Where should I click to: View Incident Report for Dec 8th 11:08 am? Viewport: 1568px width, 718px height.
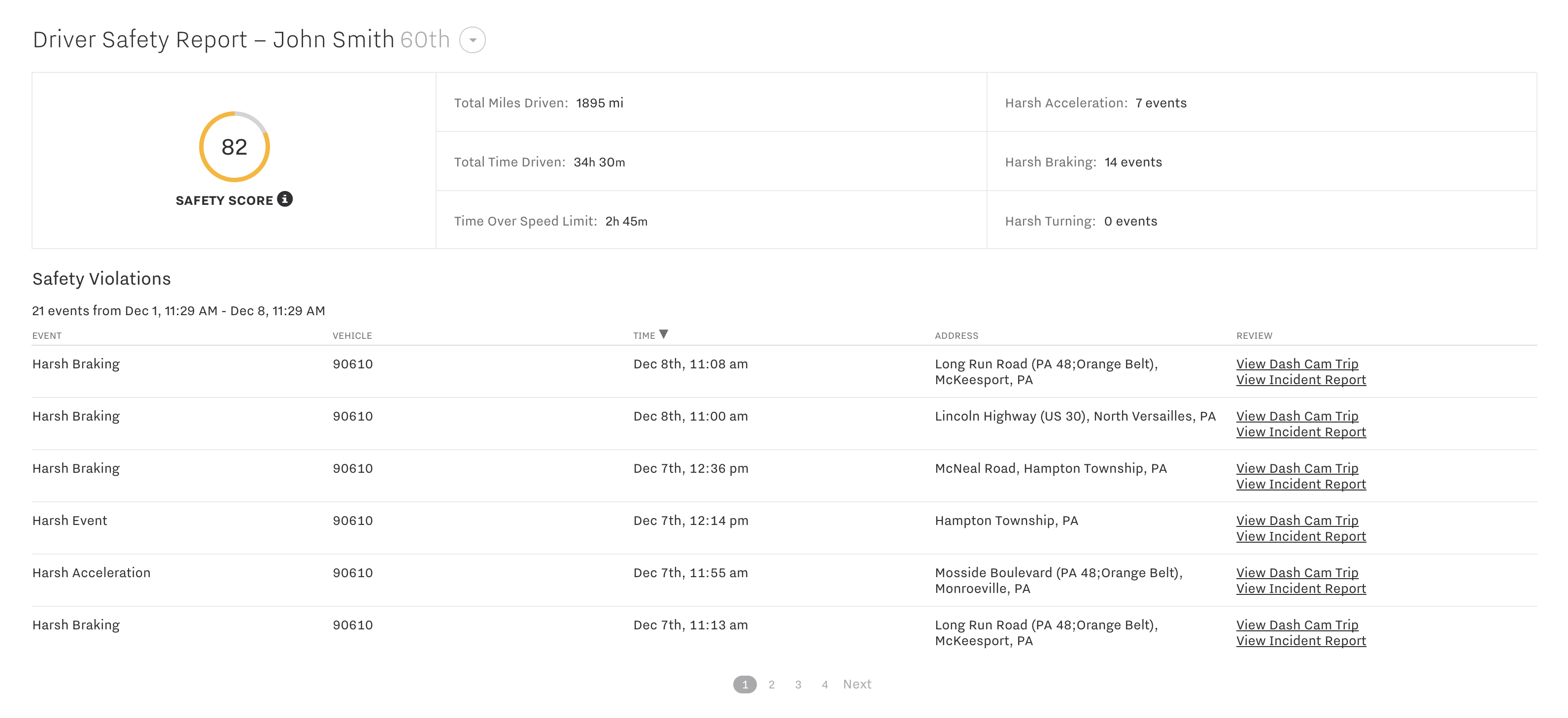click(x=1301, y=380)
